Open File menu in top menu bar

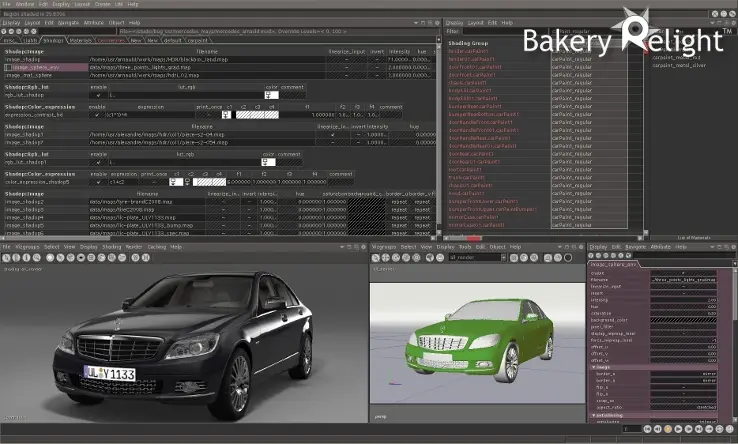[x=7, y=4]
